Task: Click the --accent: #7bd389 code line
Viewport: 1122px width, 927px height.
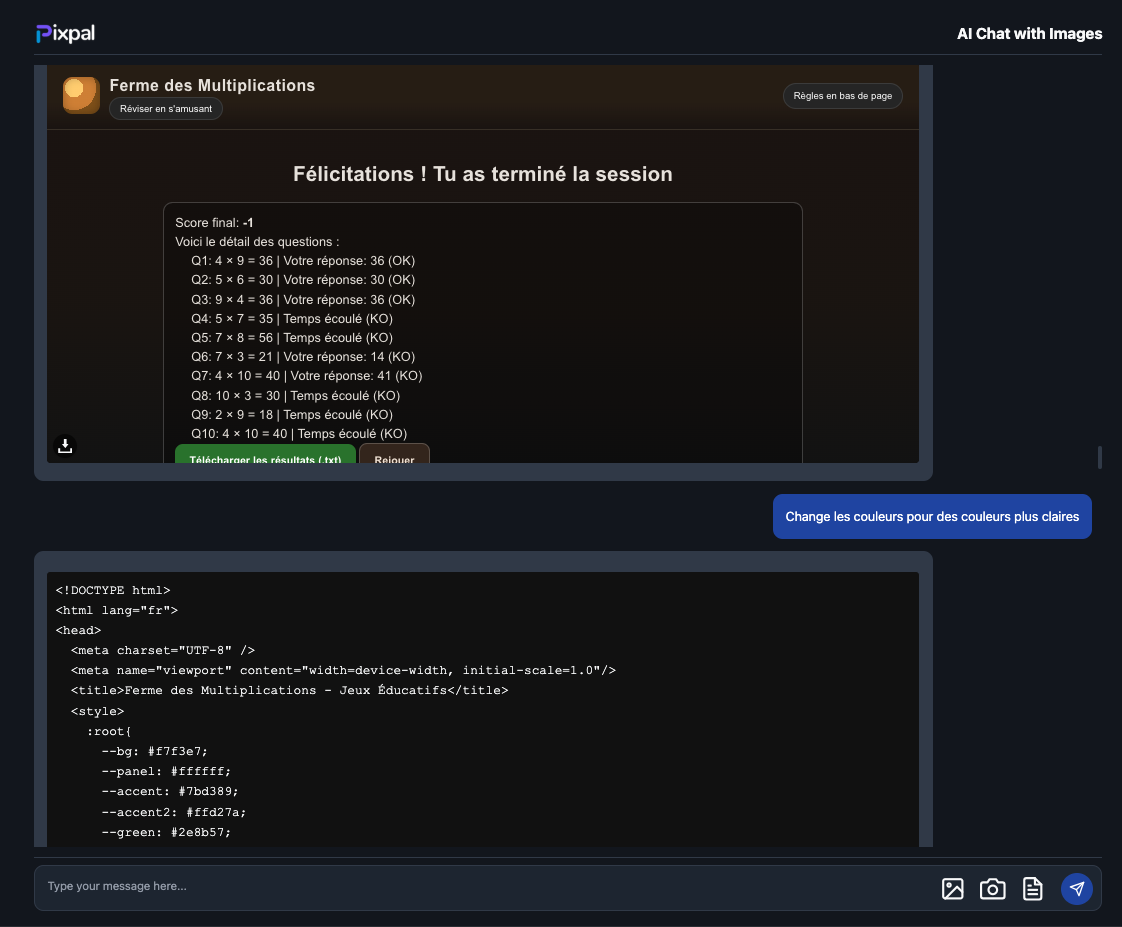Action: click(170, 791)
